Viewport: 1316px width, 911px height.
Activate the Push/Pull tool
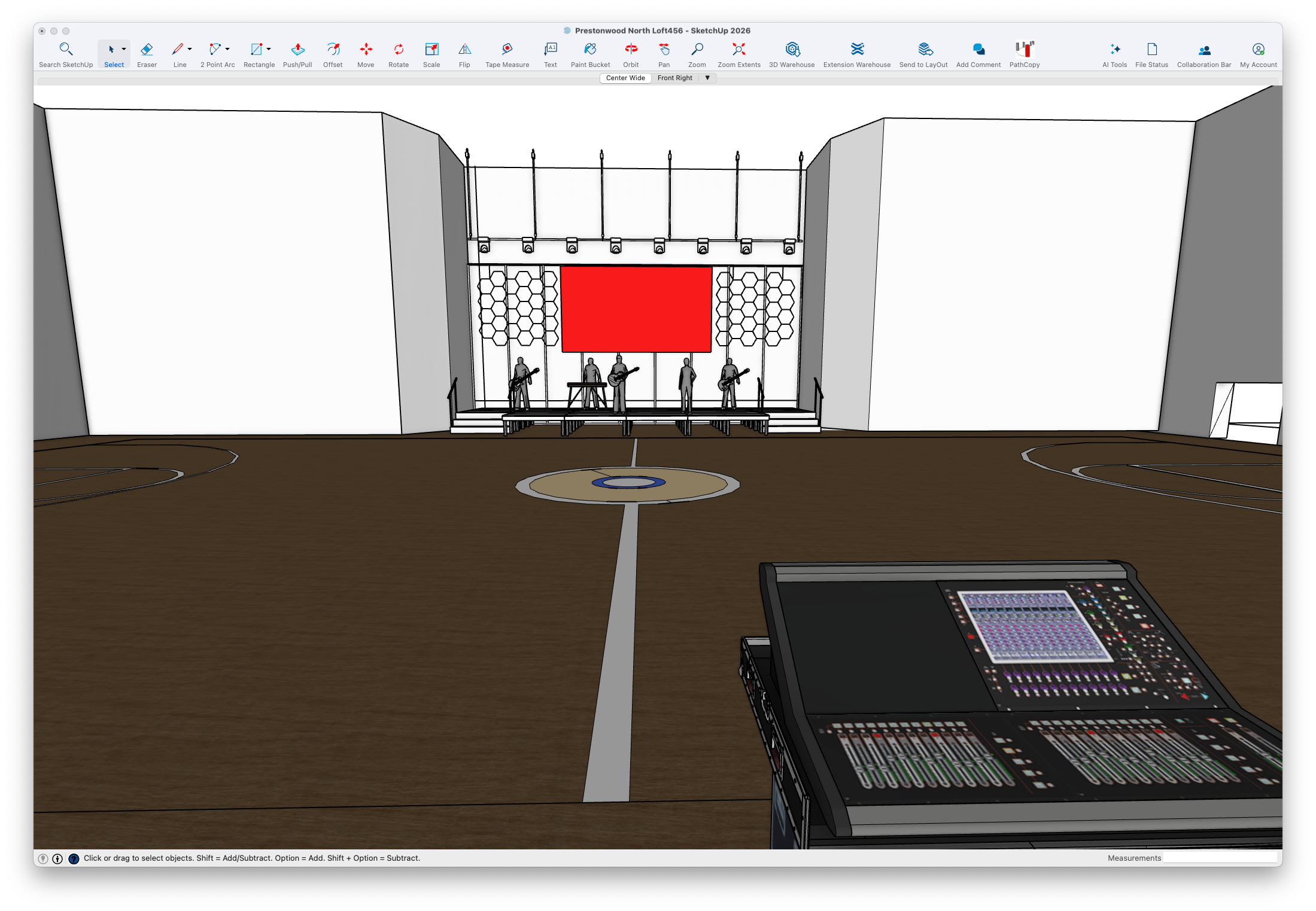[x=297, y=54]
